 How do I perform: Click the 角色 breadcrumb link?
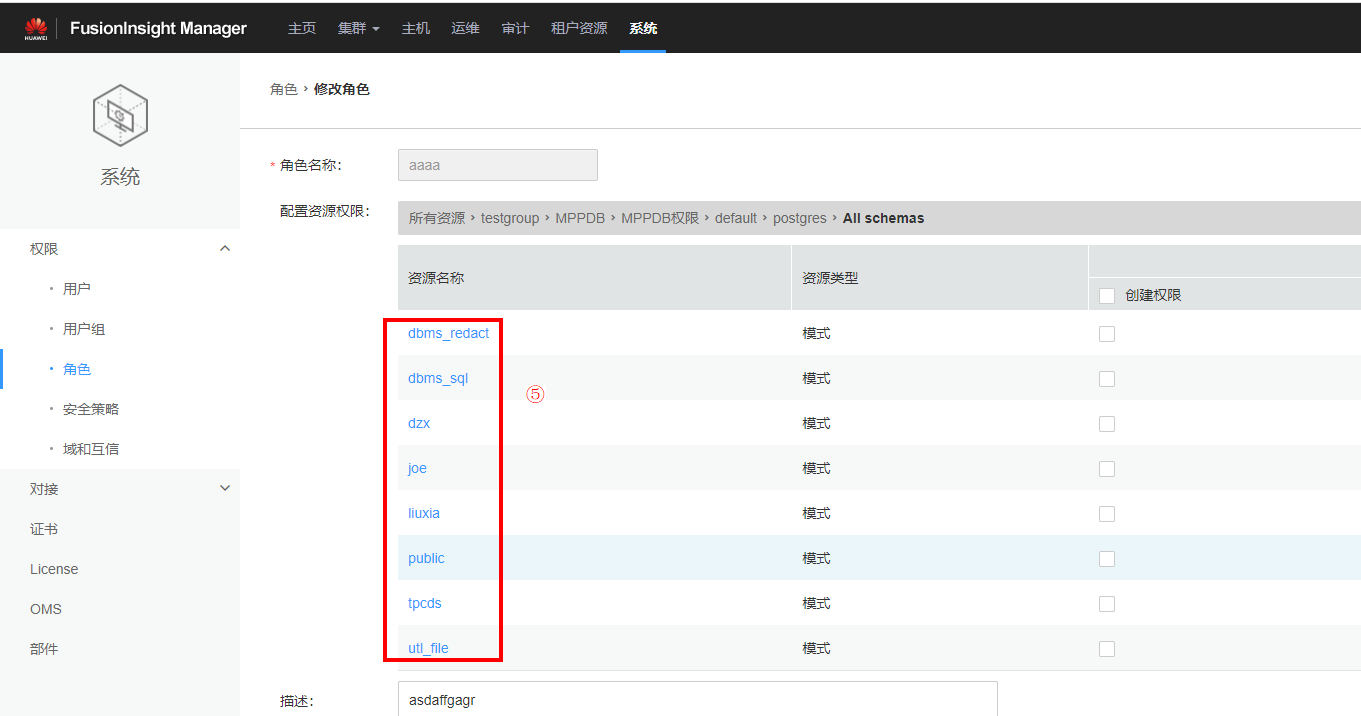pyautogui.click(x=284, y=89)
